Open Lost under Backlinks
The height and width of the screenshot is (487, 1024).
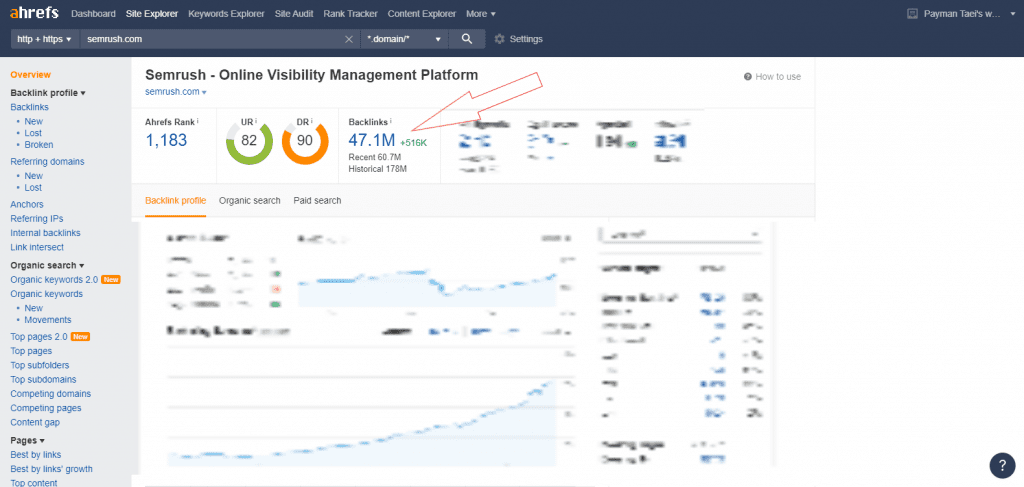(x=33, y=133)
